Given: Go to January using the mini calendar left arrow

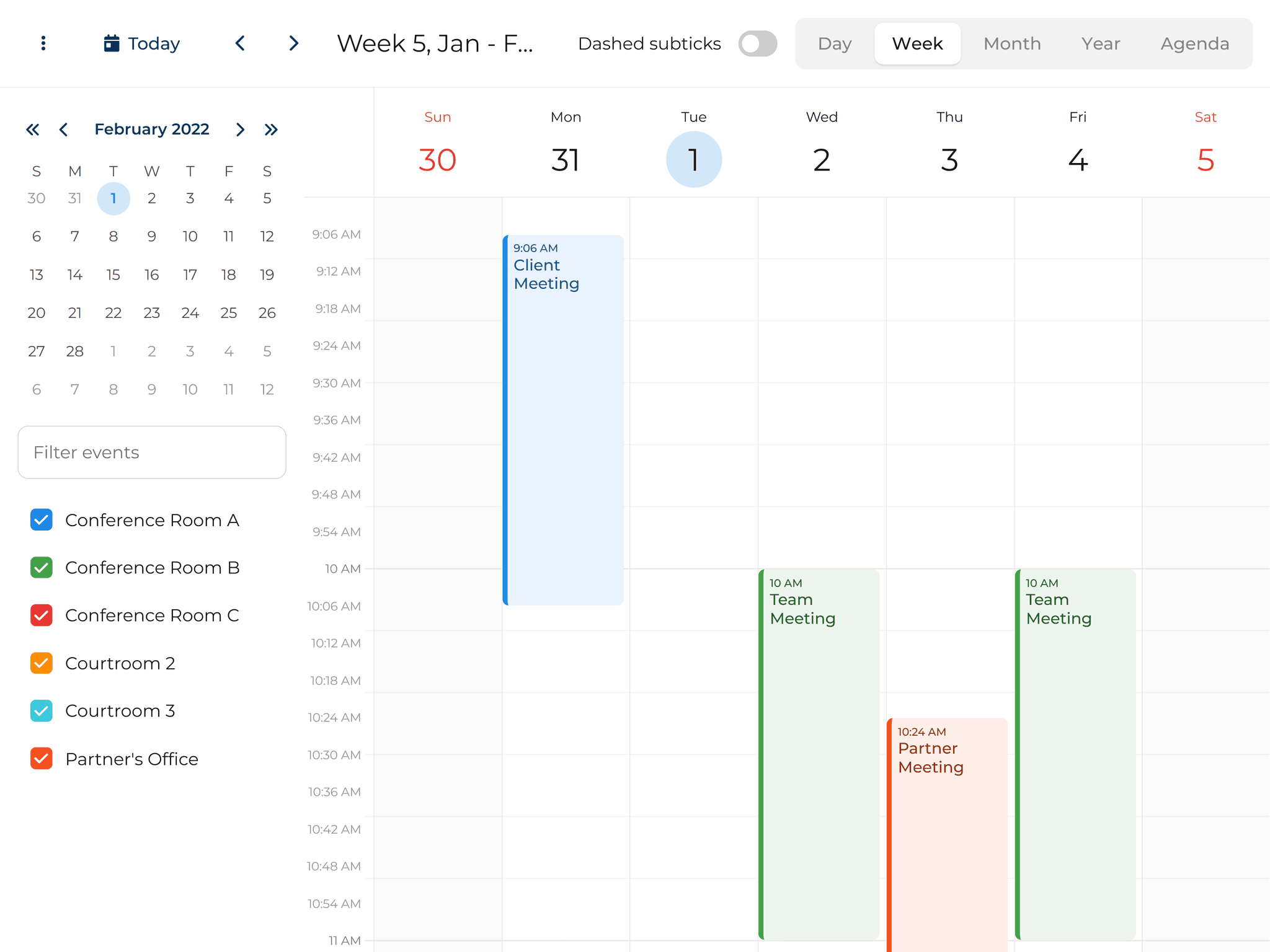Looking at the screenshot, I should (64, 129).
